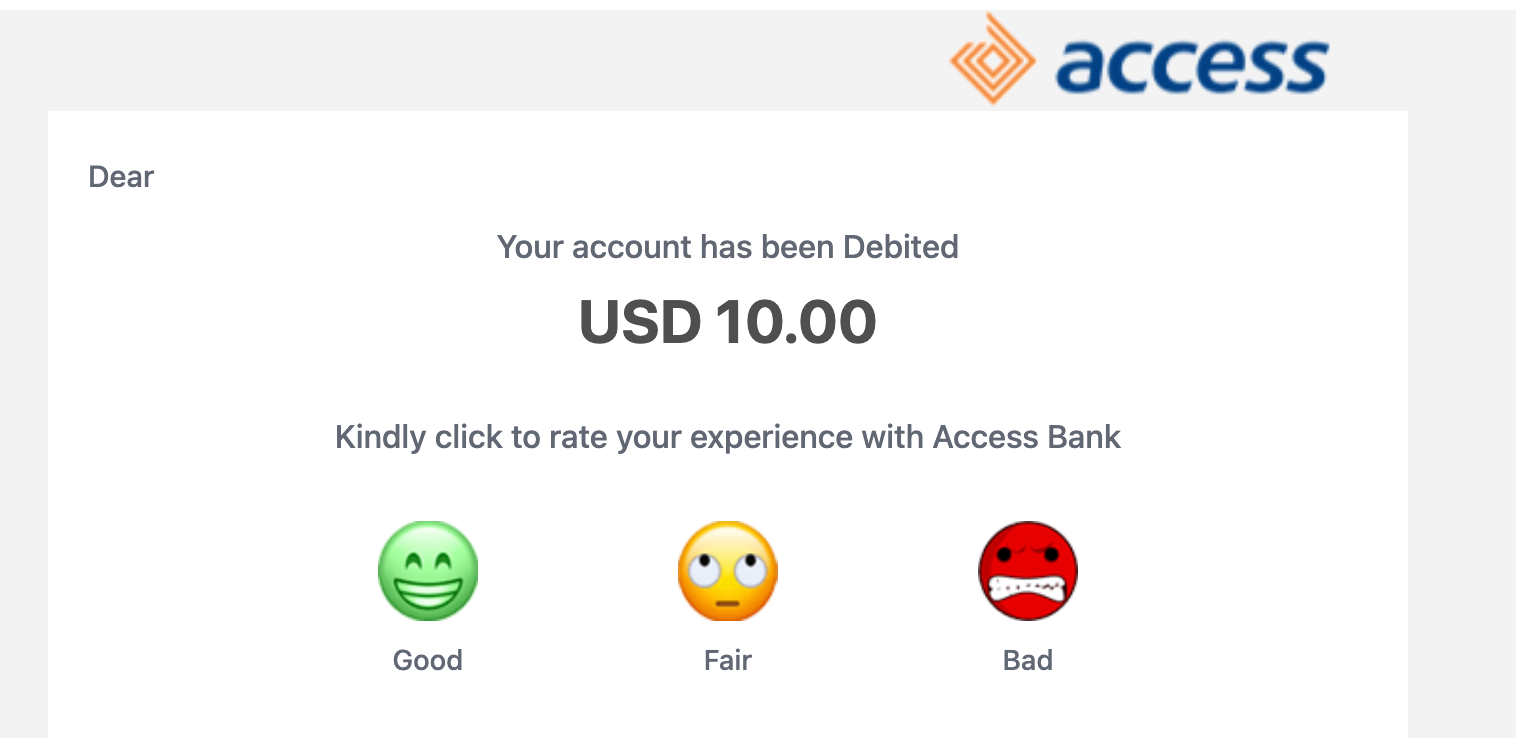Viewport: 1516px width, 738px height.
Task: Click the "USD" currency code
Action: [640, 322]
